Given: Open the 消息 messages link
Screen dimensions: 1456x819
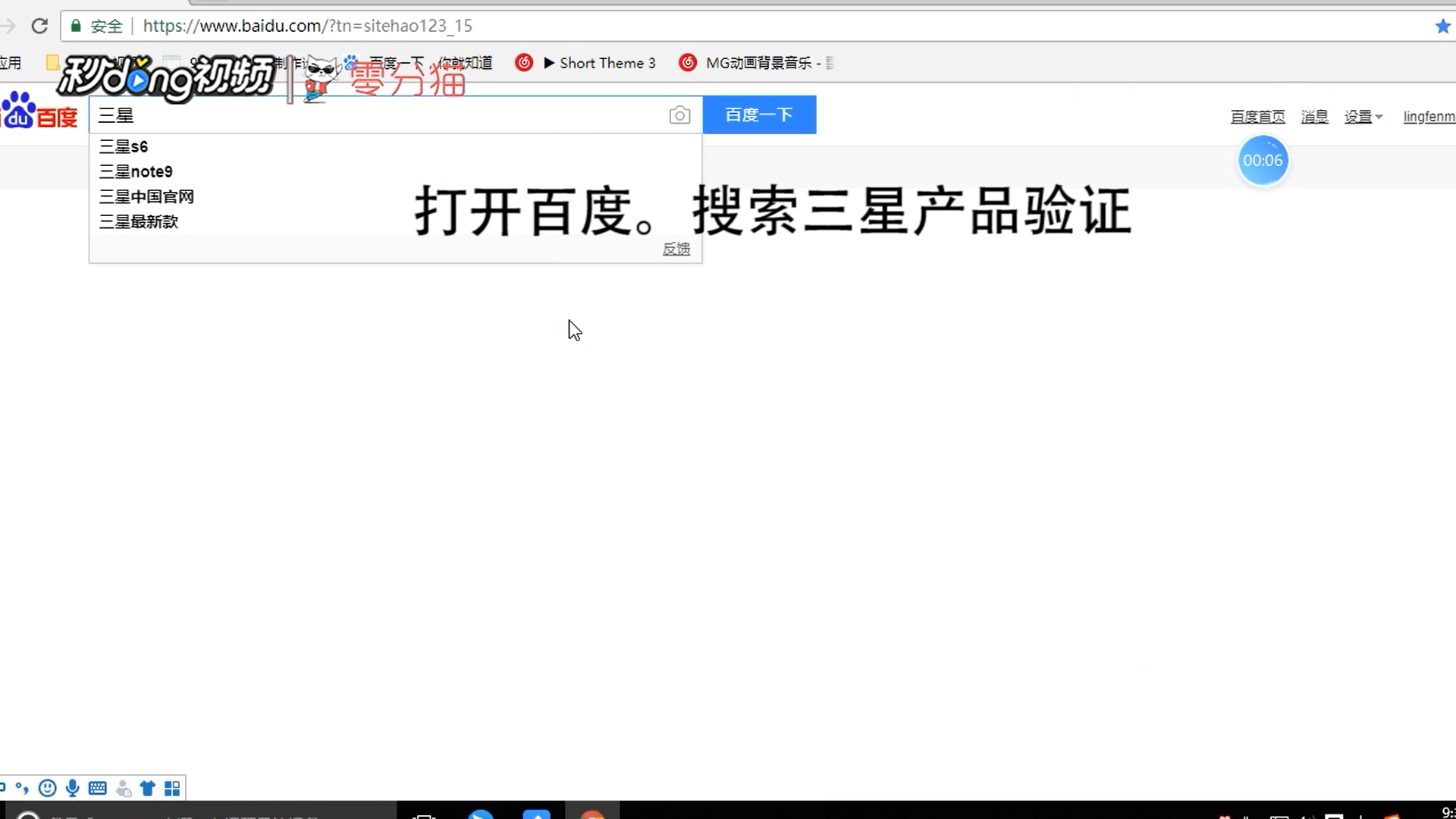Looking at the screenshot, I should tap(1314, 117).
